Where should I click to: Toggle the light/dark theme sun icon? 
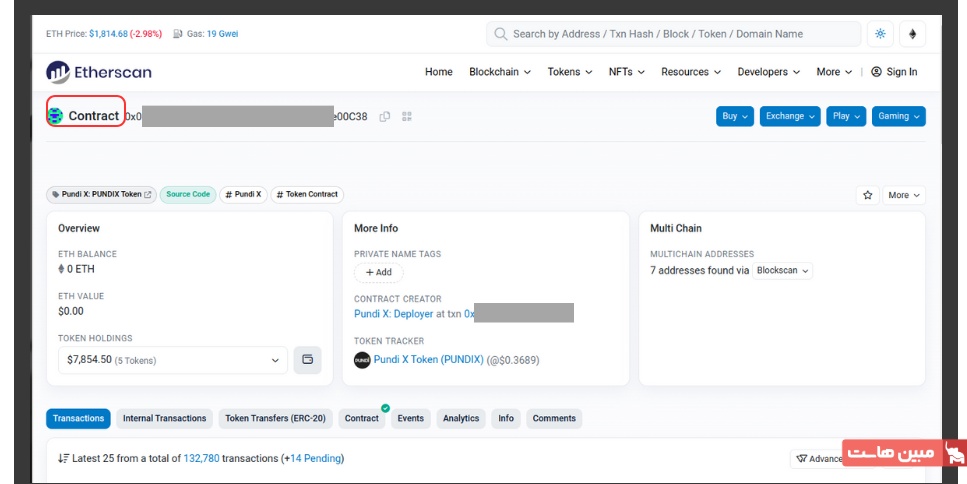click(880, 34)
